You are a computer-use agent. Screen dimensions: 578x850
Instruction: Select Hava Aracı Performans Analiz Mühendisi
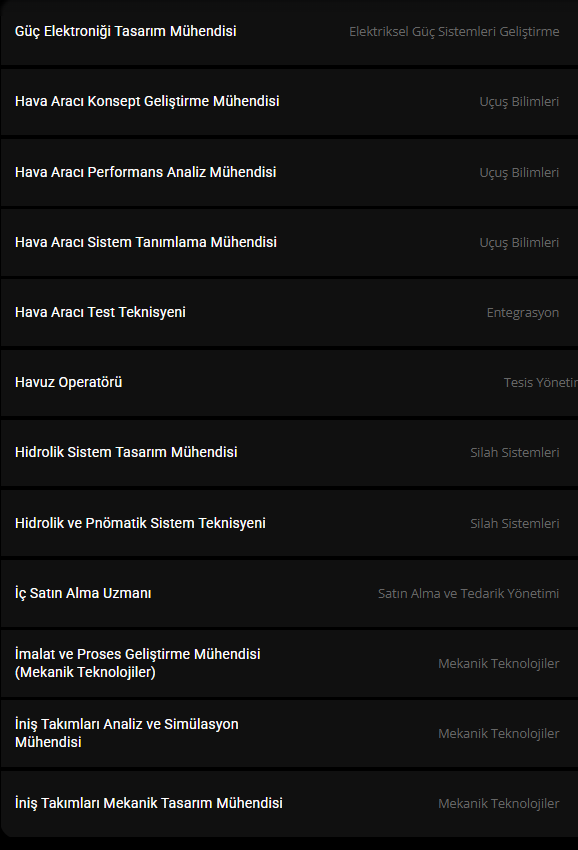pyautogui.click(x=289, y=172)
